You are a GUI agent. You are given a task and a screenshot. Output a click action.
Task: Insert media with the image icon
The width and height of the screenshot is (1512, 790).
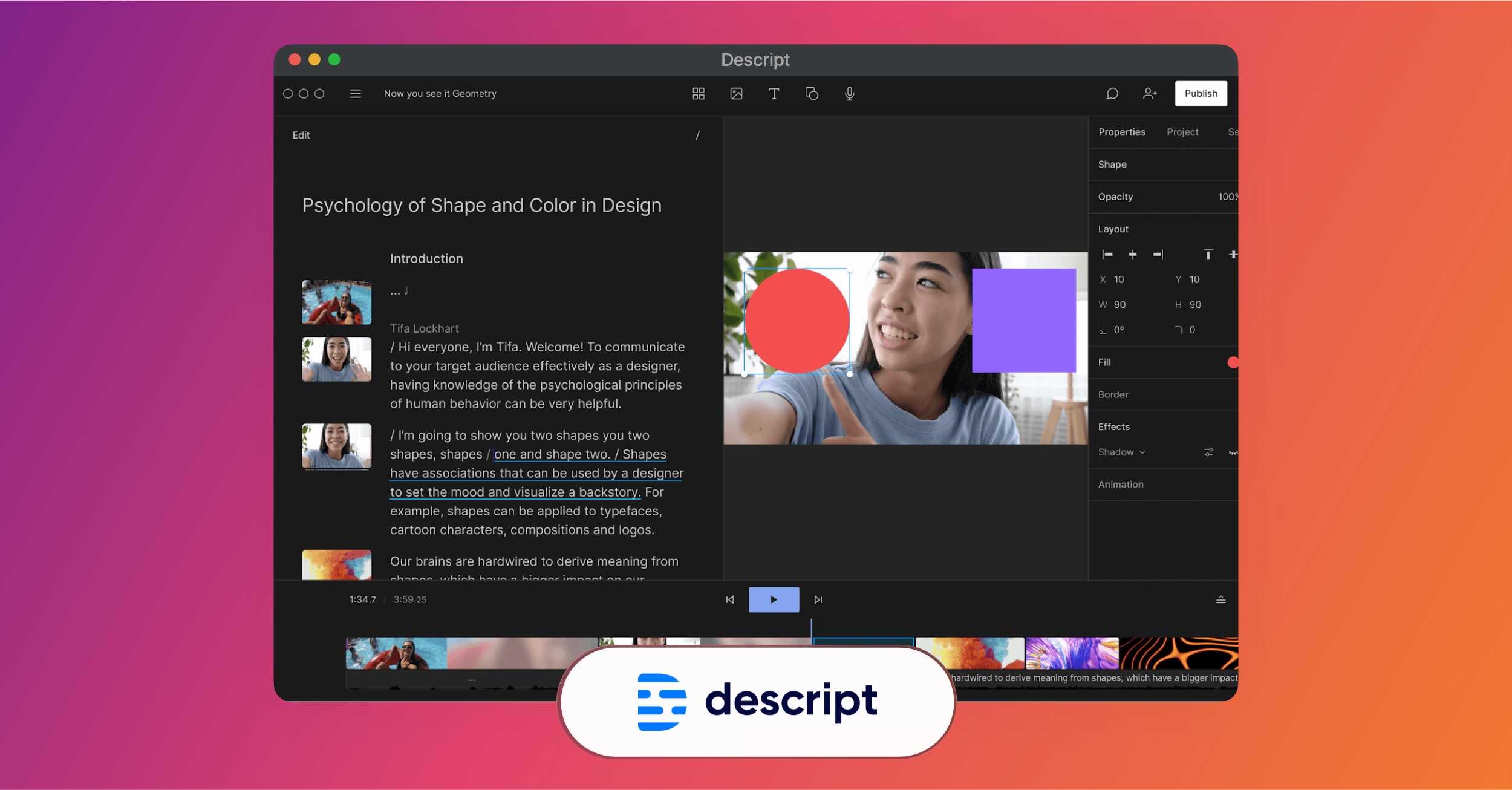pos(736,94)
